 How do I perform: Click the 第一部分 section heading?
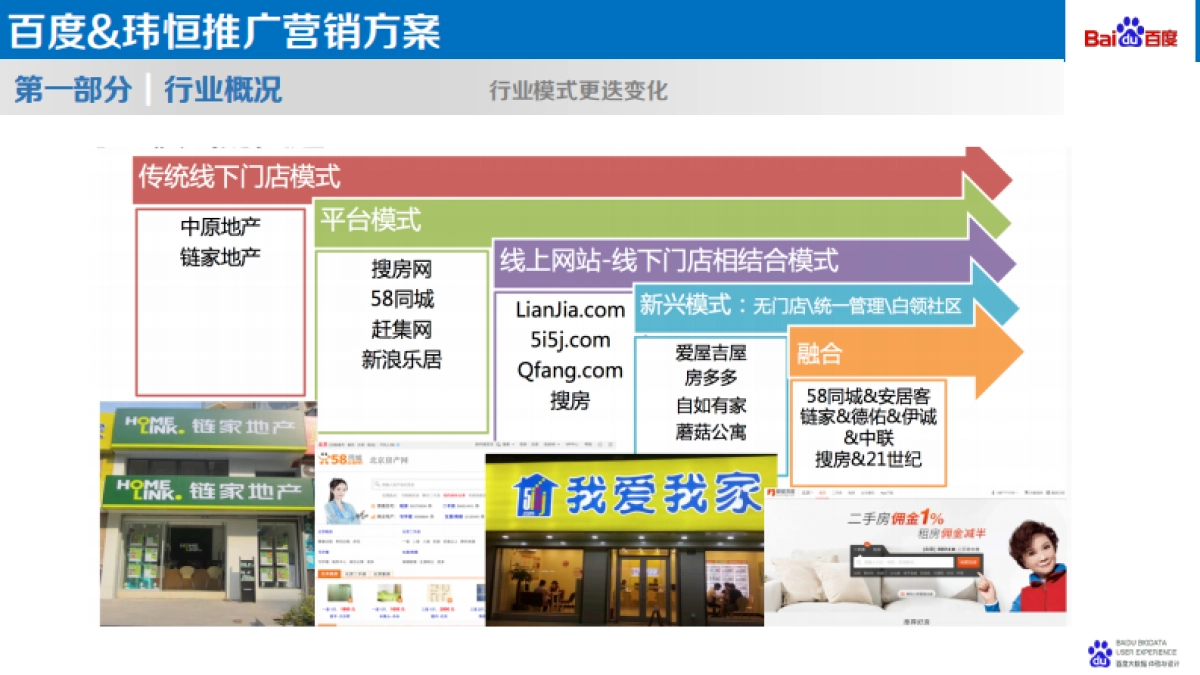point(73,90)
